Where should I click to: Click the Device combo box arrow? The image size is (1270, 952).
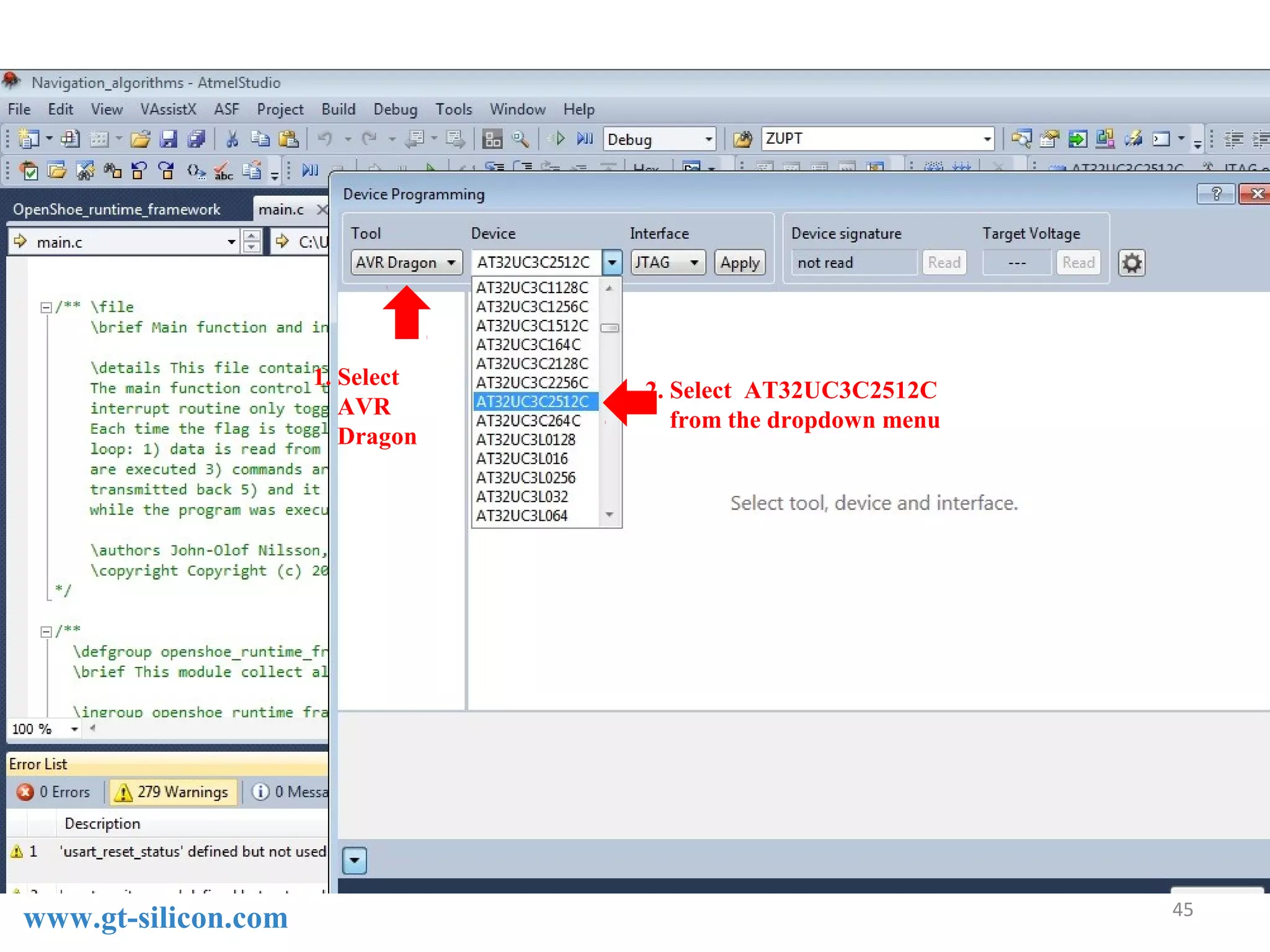(x=612, y=263)
